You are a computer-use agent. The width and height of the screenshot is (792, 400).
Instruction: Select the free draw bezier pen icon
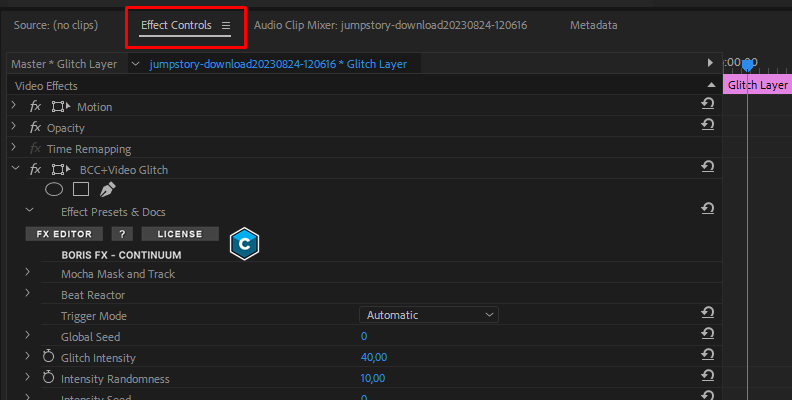click(108, 189)
